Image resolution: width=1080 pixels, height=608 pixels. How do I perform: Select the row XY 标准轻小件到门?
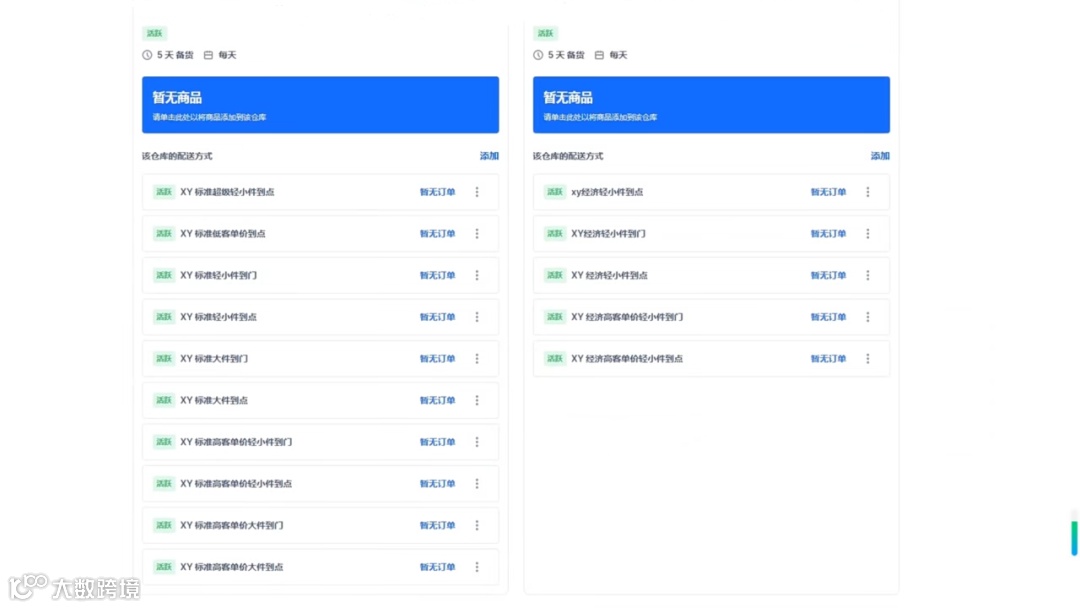click(x=320, y=275)
